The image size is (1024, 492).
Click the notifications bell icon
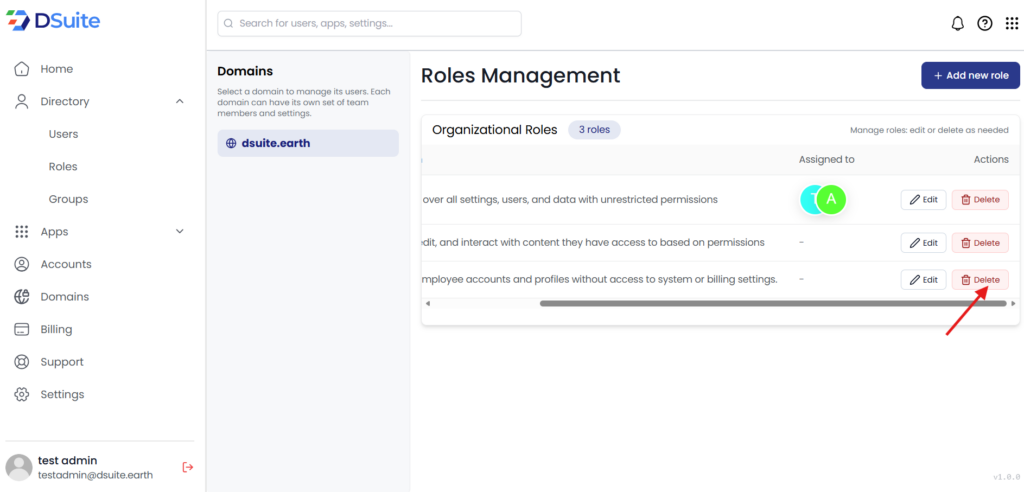point(957,24)
